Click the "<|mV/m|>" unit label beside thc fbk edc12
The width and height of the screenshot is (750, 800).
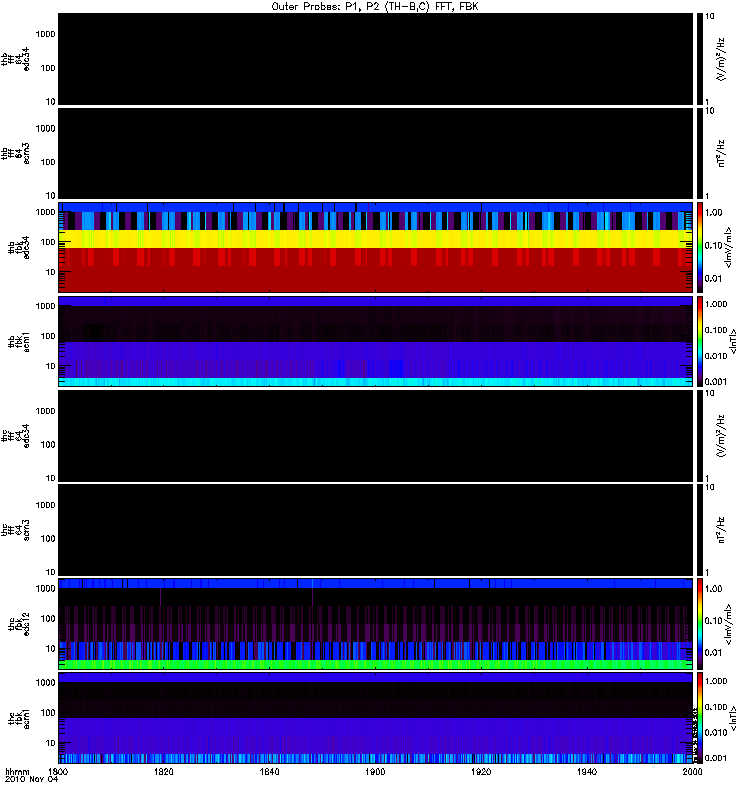pyautogui.click(x=728, y=623)
